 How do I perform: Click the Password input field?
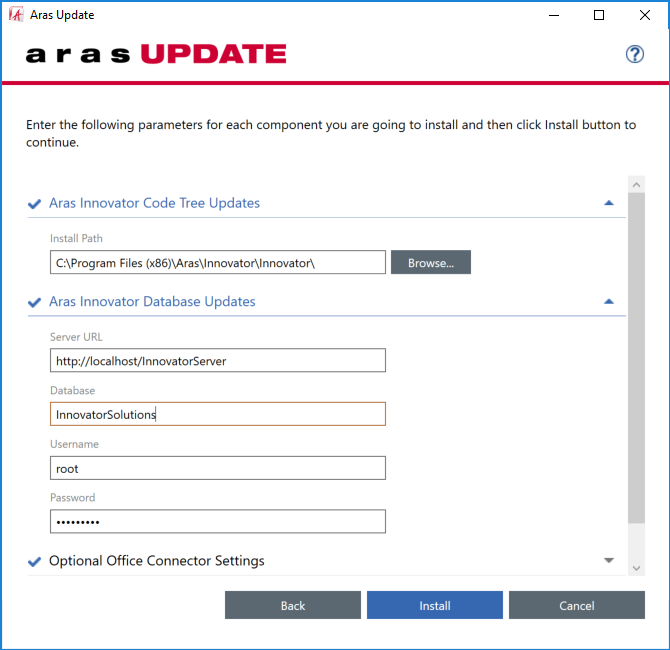tap(217, 522)
